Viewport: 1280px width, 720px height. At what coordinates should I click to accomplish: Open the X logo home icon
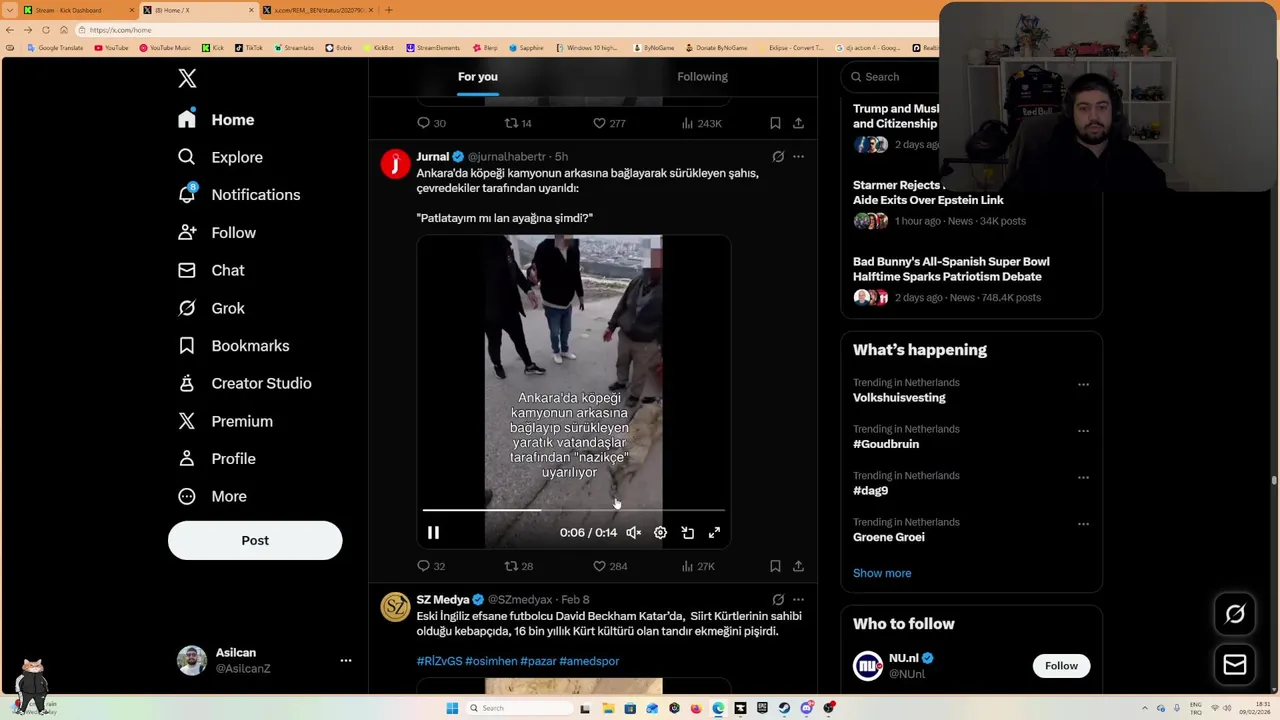(187, 79)
